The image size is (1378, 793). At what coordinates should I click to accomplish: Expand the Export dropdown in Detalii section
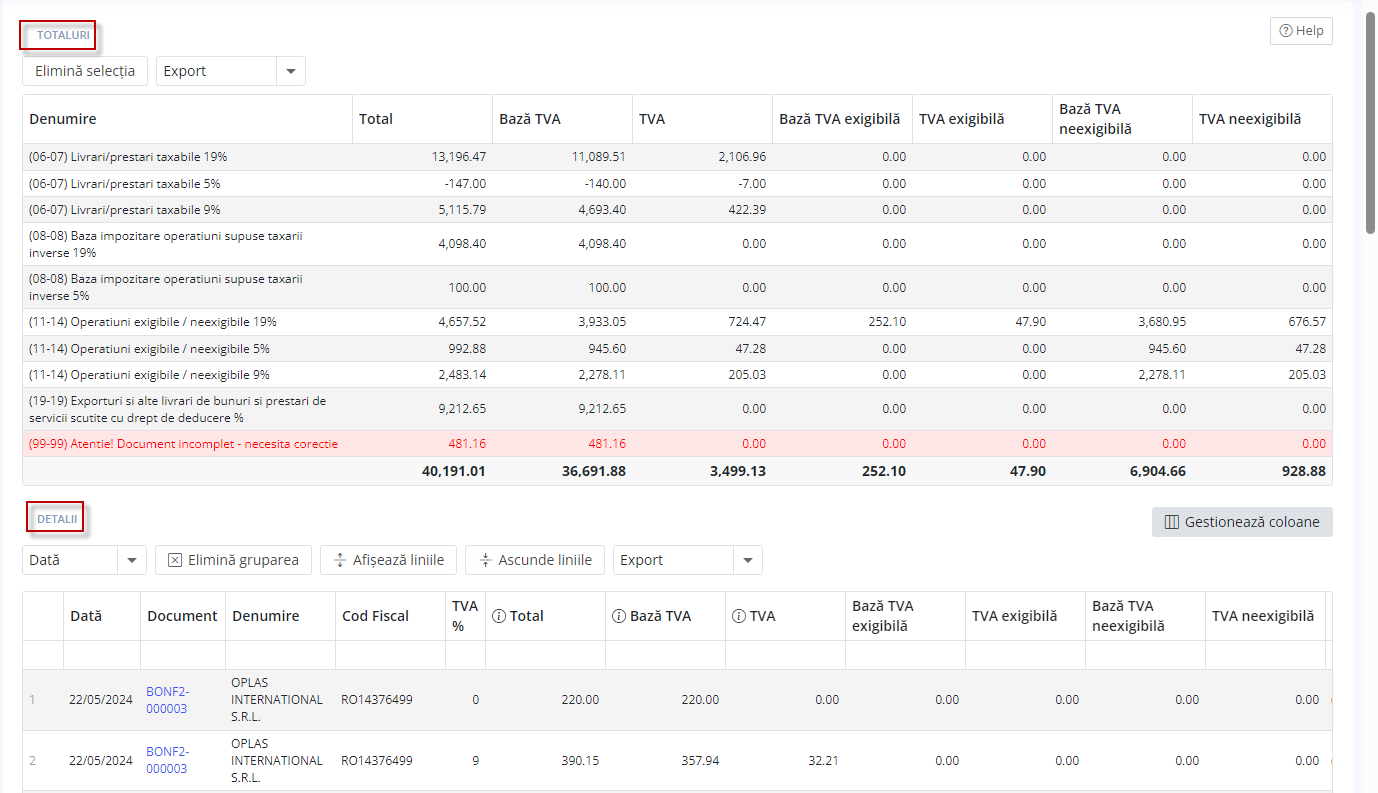[x=747, y=560]
